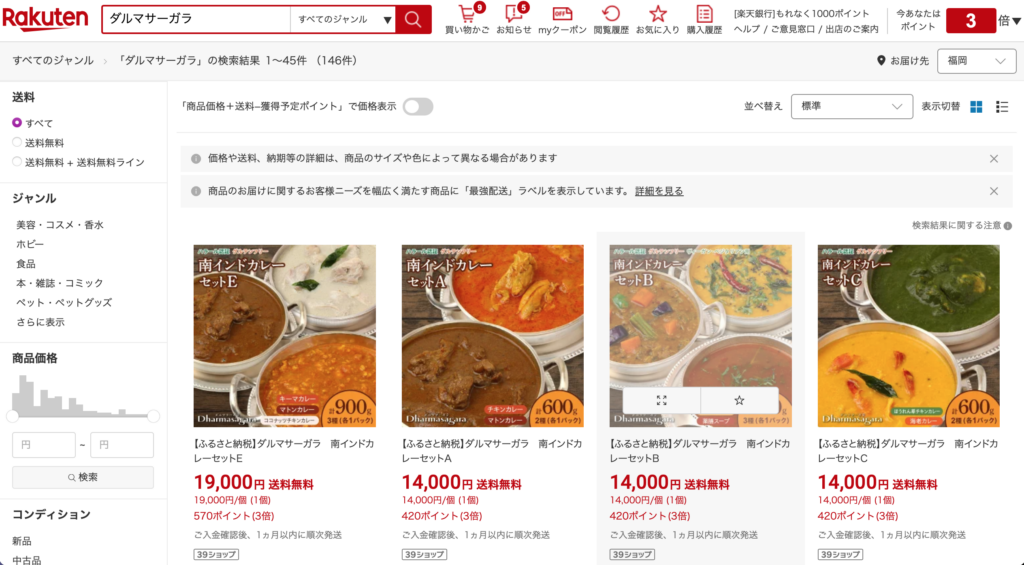Open the 南インドカレーセットE product title

(284, 451)
